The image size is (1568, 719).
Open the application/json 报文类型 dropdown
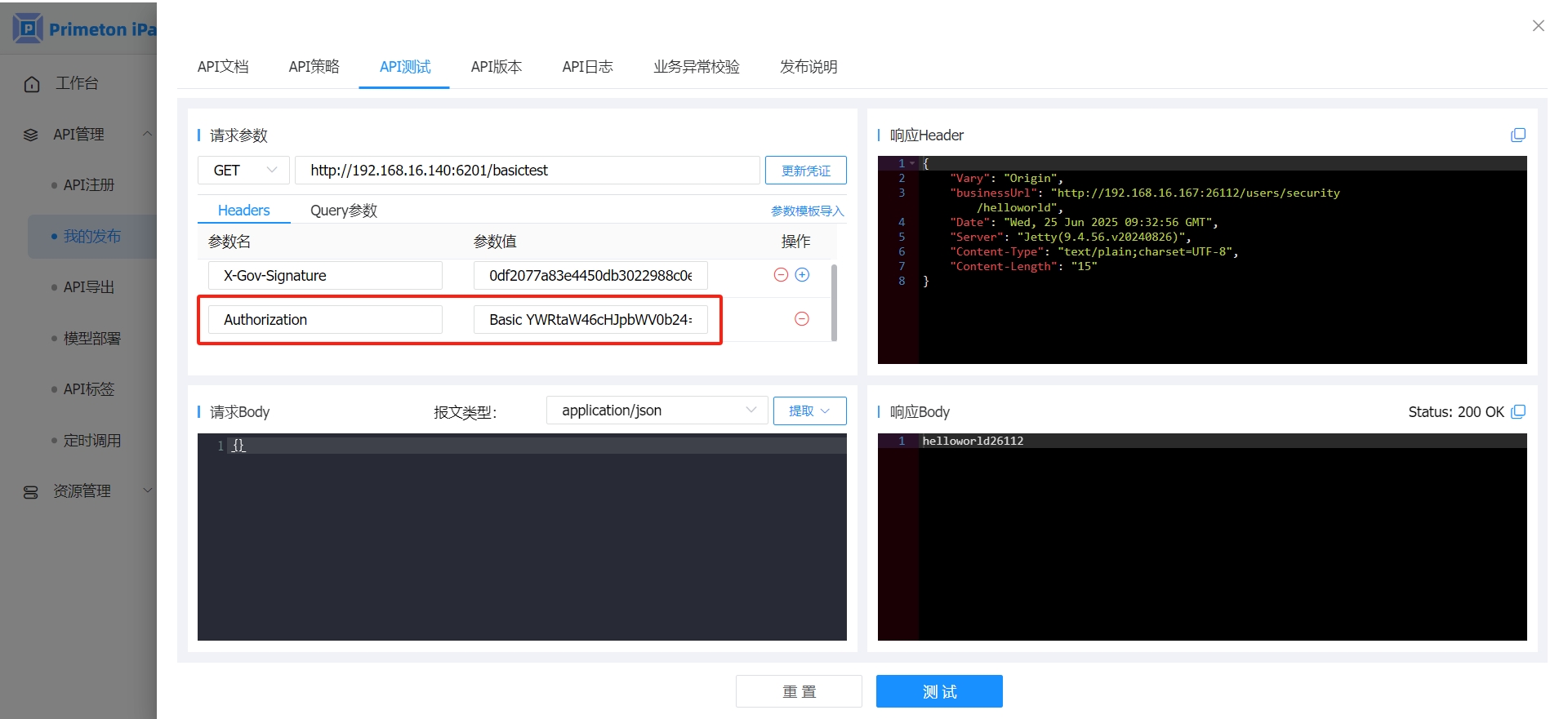tap(657, 411)
